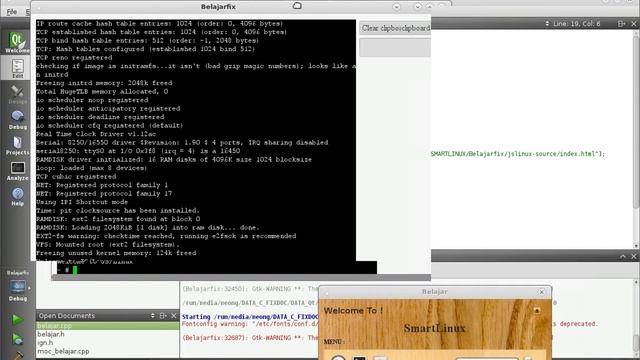Click the Fontconfig warning output line
Image resolution: width=640 pixels, height=360 pixels.
click(250, 324)
